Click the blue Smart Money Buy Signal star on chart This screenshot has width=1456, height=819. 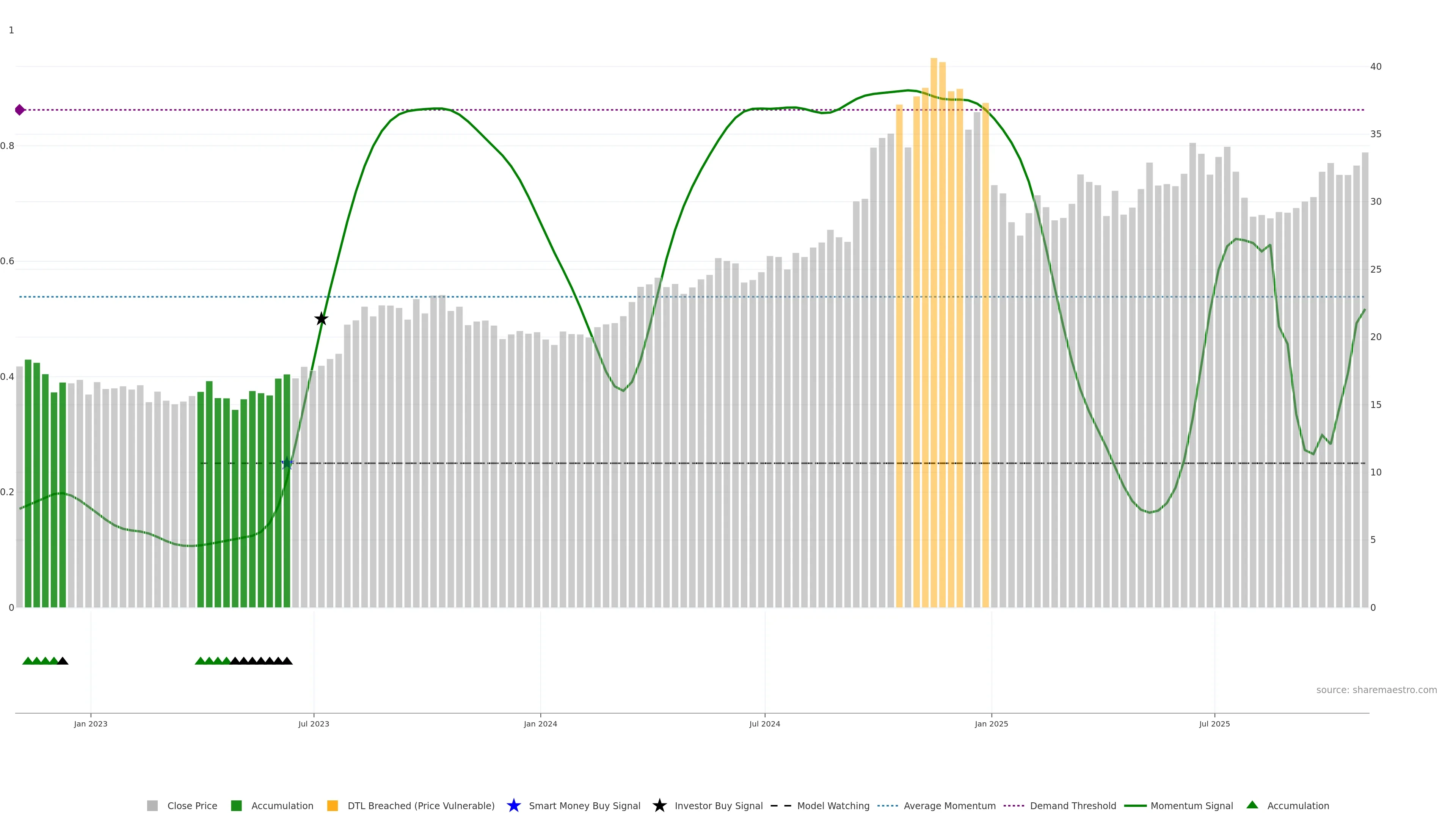click(x=287, y=463)
